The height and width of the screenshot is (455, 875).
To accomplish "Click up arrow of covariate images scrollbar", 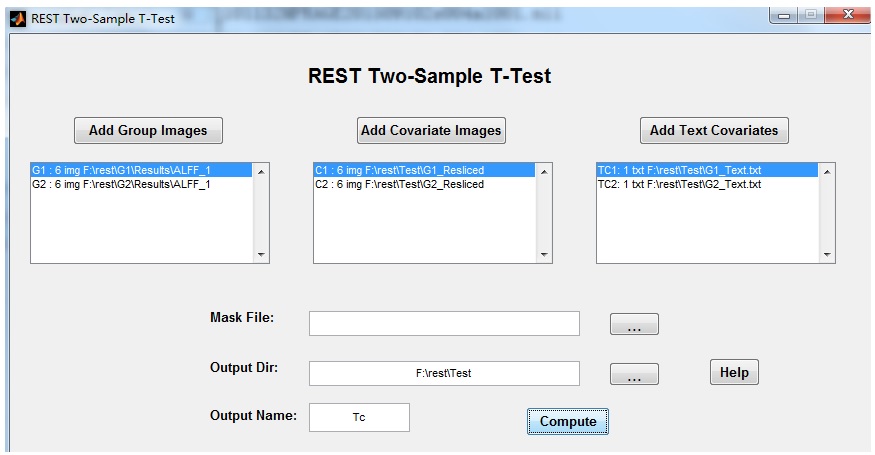I will pyautogui.click(x=544, y=172).
